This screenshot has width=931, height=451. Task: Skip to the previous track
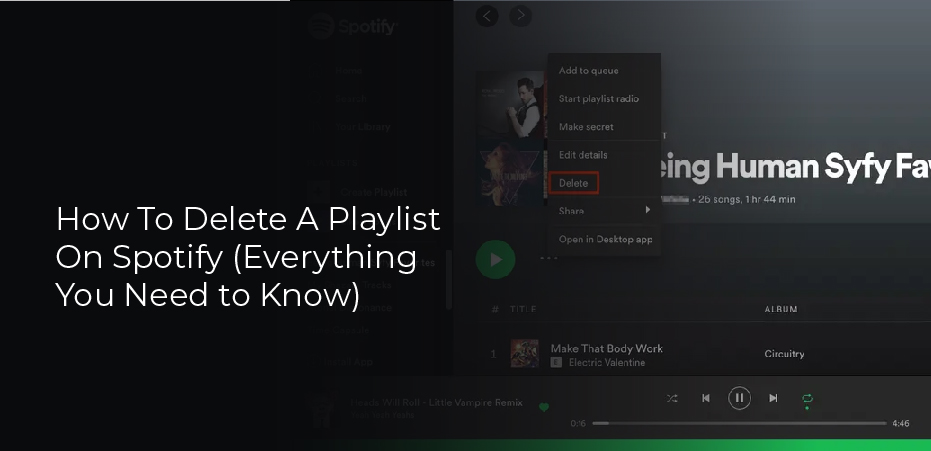(705, 398)
